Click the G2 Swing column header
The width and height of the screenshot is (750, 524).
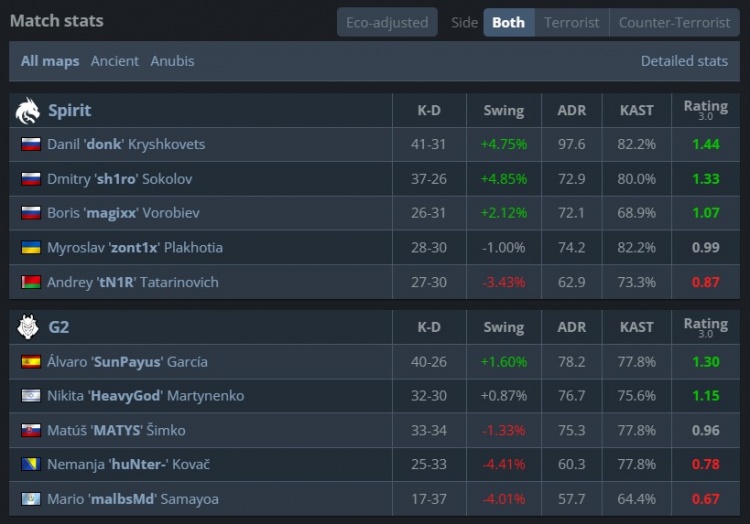(x=503, y=327)
